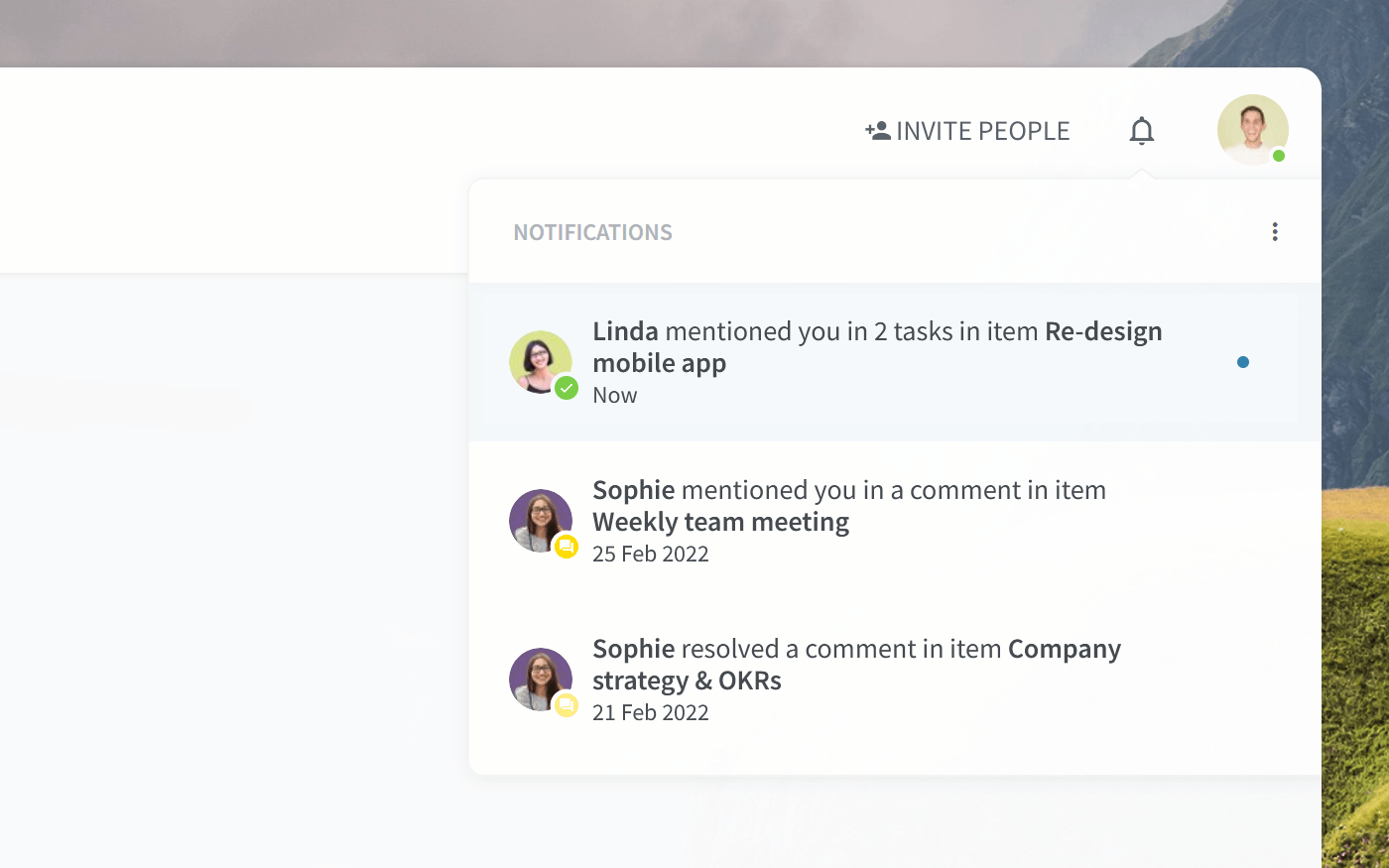The width and height of the screenshot is (1389, 868).
Task: Click the INVITE PEOPLE button
Action: point(967,131)
